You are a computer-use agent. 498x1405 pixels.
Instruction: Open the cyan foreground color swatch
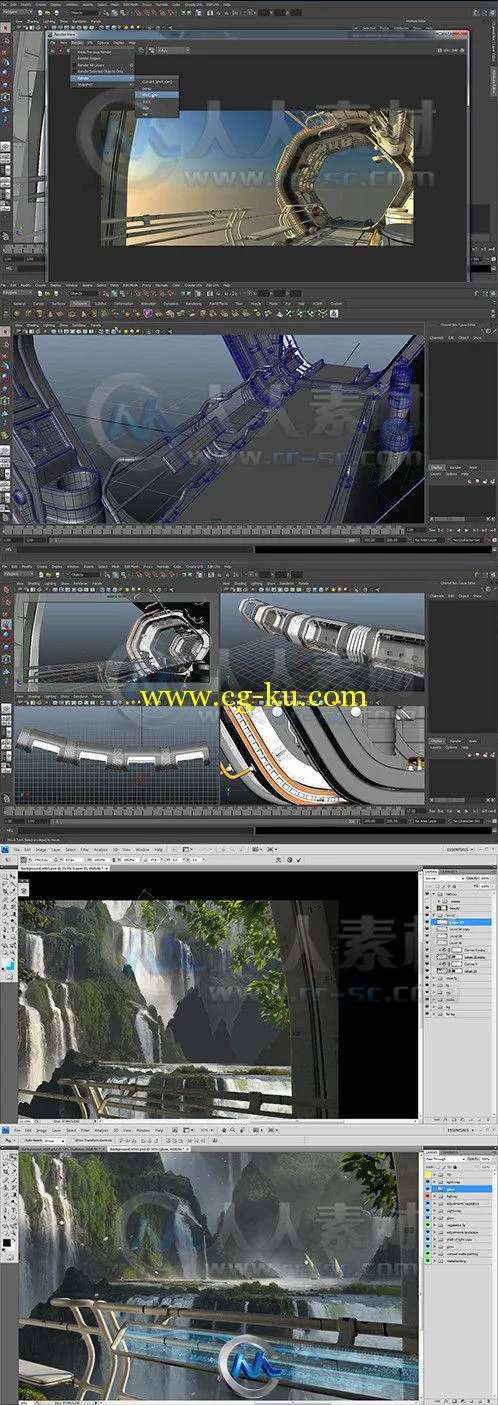point(10,966)
